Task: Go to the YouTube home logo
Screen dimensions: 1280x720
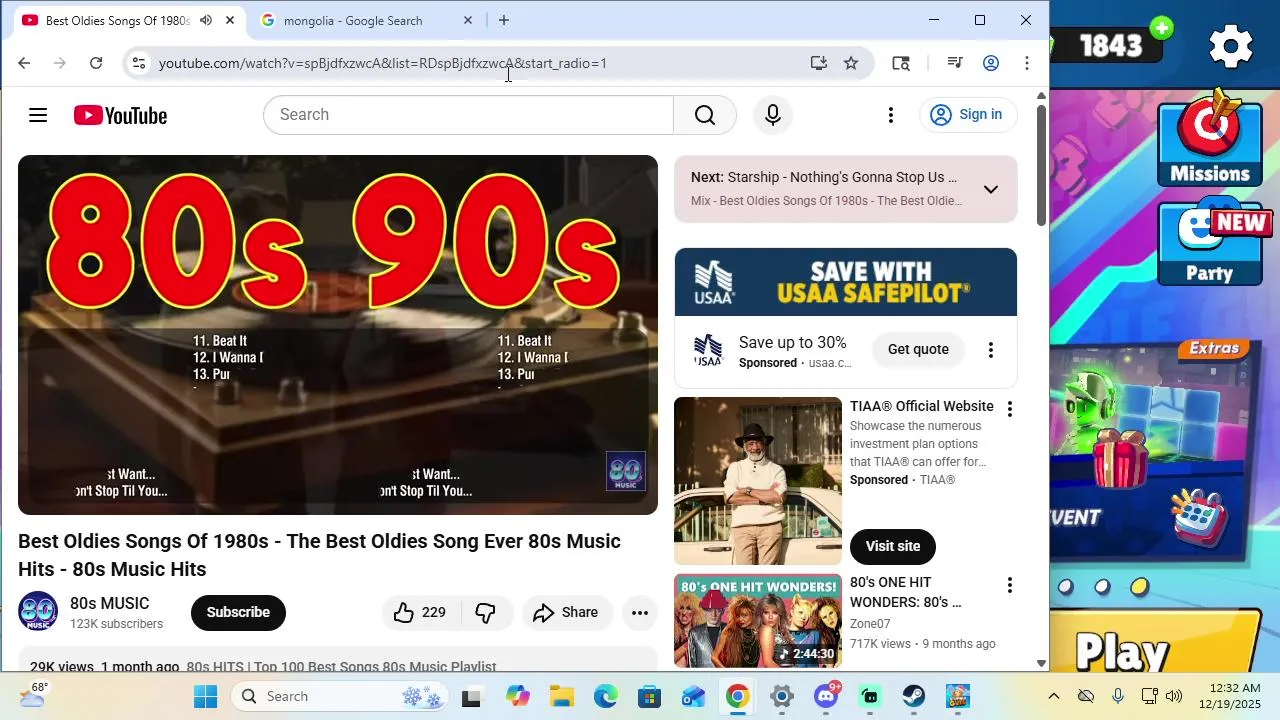Action: click(120, 115)
